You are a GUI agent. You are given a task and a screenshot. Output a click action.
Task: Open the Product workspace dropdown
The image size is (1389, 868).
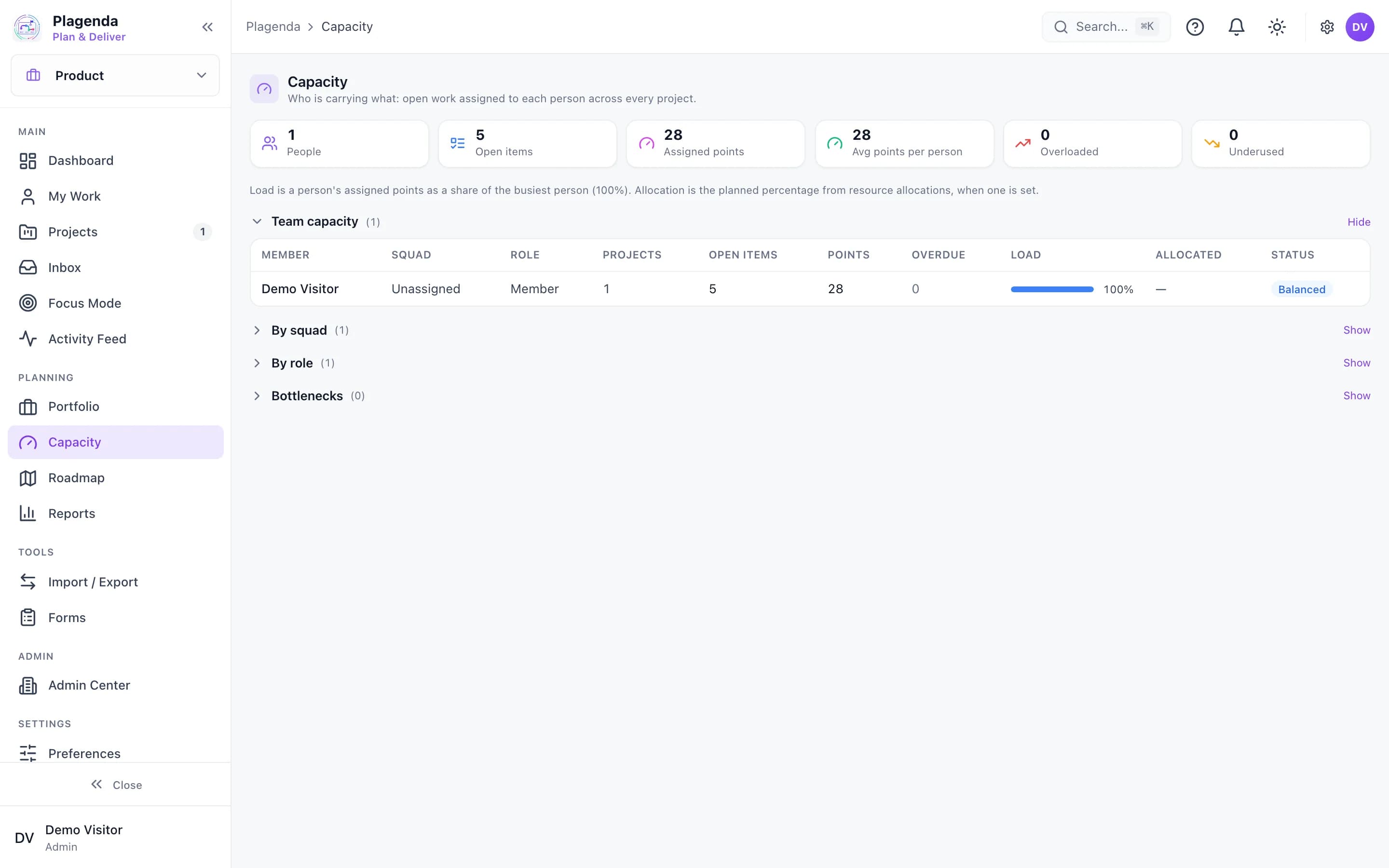point(115,75)
